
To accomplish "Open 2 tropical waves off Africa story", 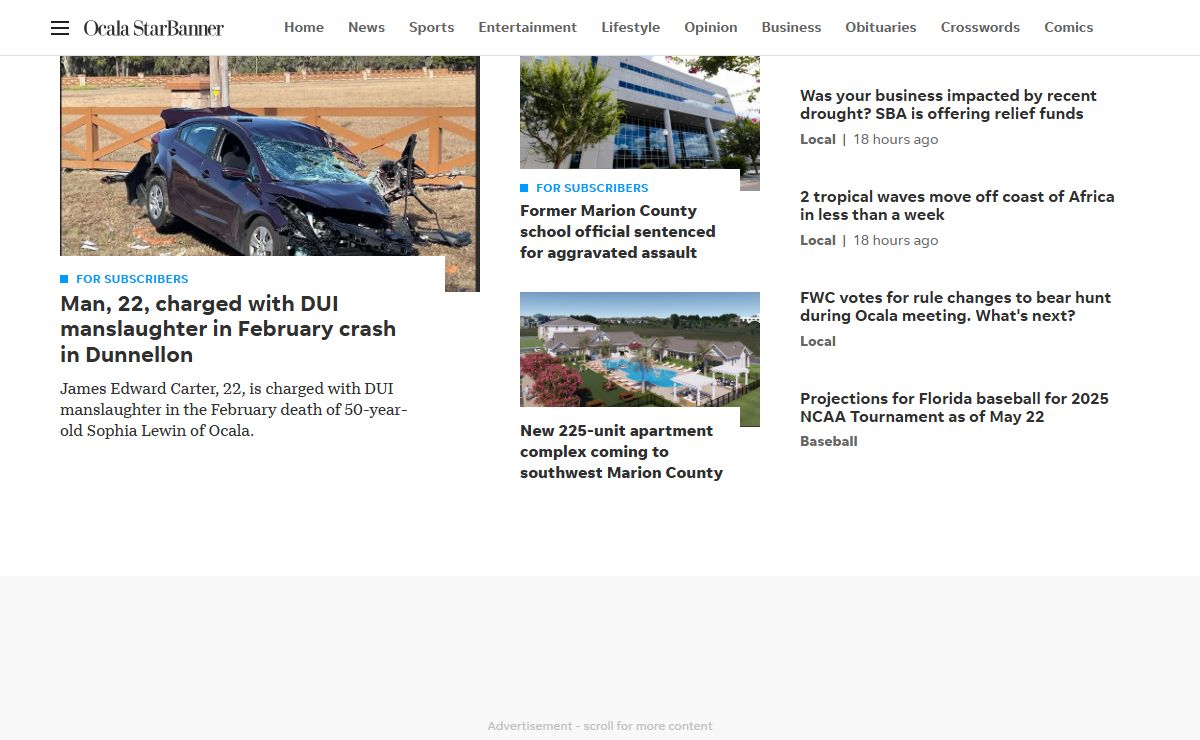I will coord(957,206).
